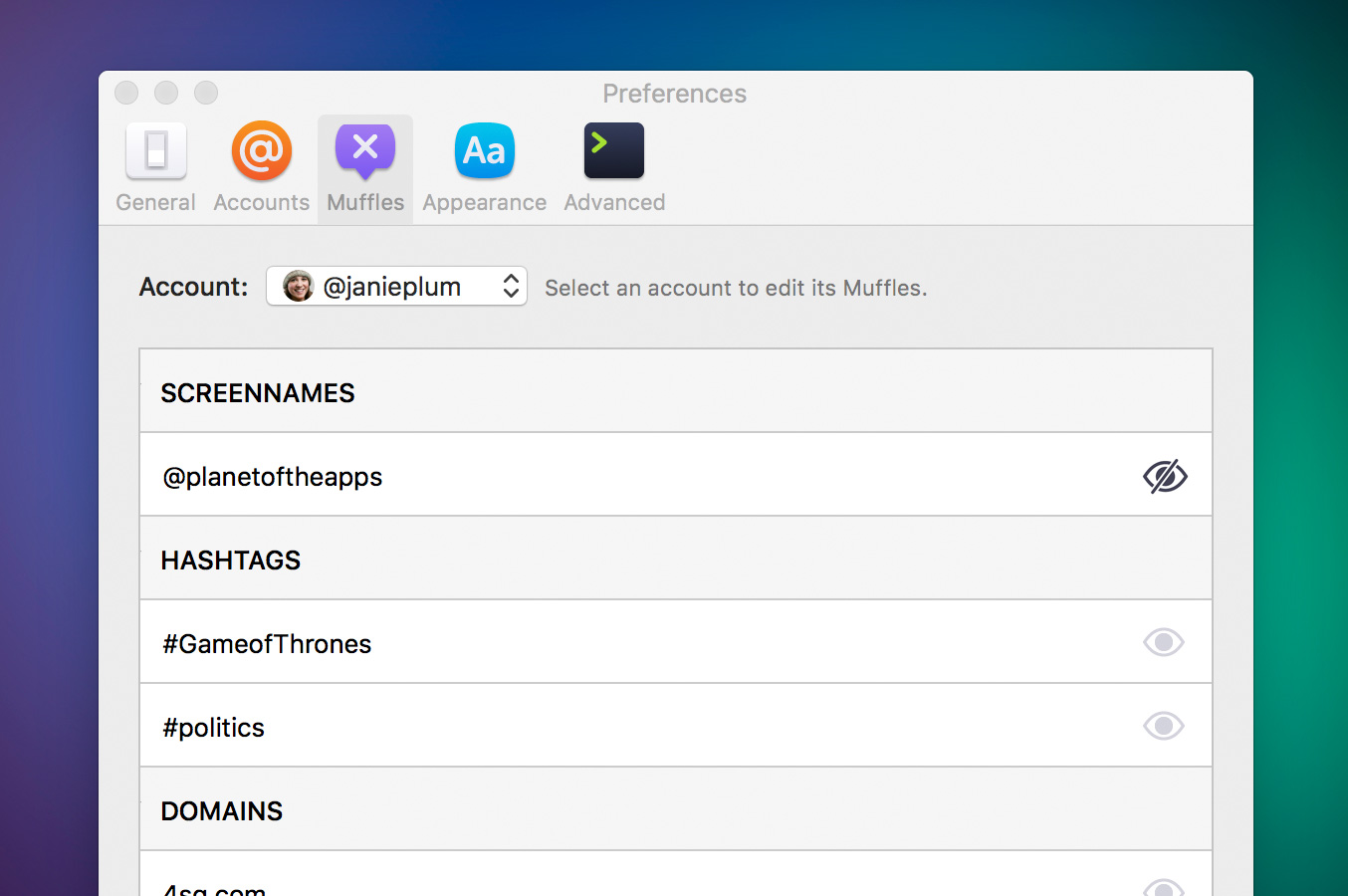Viewport: 1348px width, 896px height.
Task: Minimize the Preferences window
Action: (x=166, y=93)
